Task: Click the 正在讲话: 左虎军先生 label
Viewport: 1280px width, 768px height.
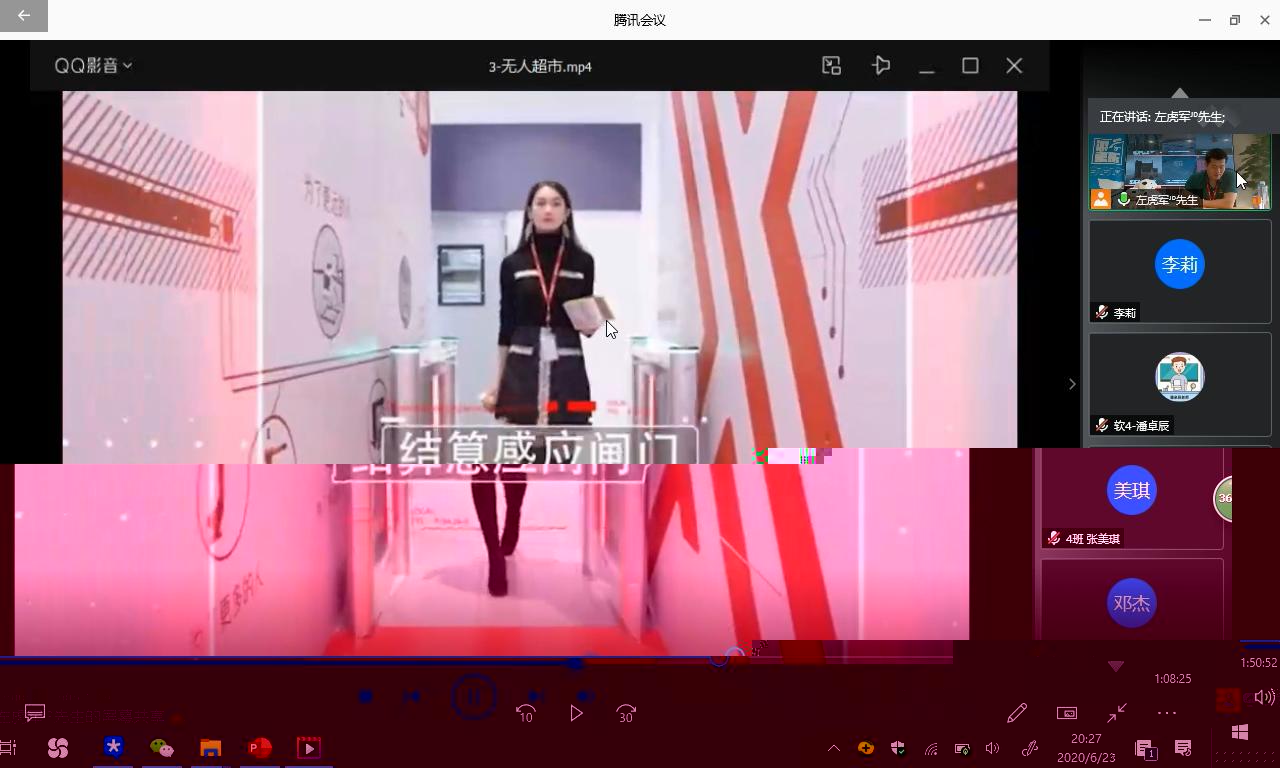Action: coord(1162,117)
